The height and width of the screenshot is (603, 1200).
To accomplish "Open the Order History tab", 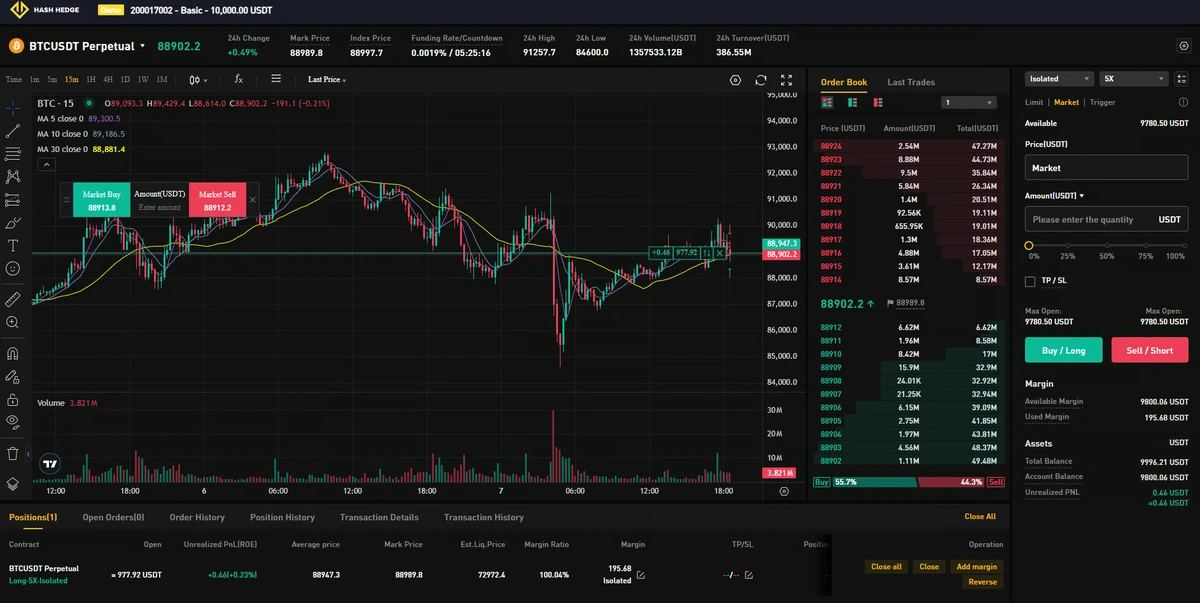I will 197,517.
